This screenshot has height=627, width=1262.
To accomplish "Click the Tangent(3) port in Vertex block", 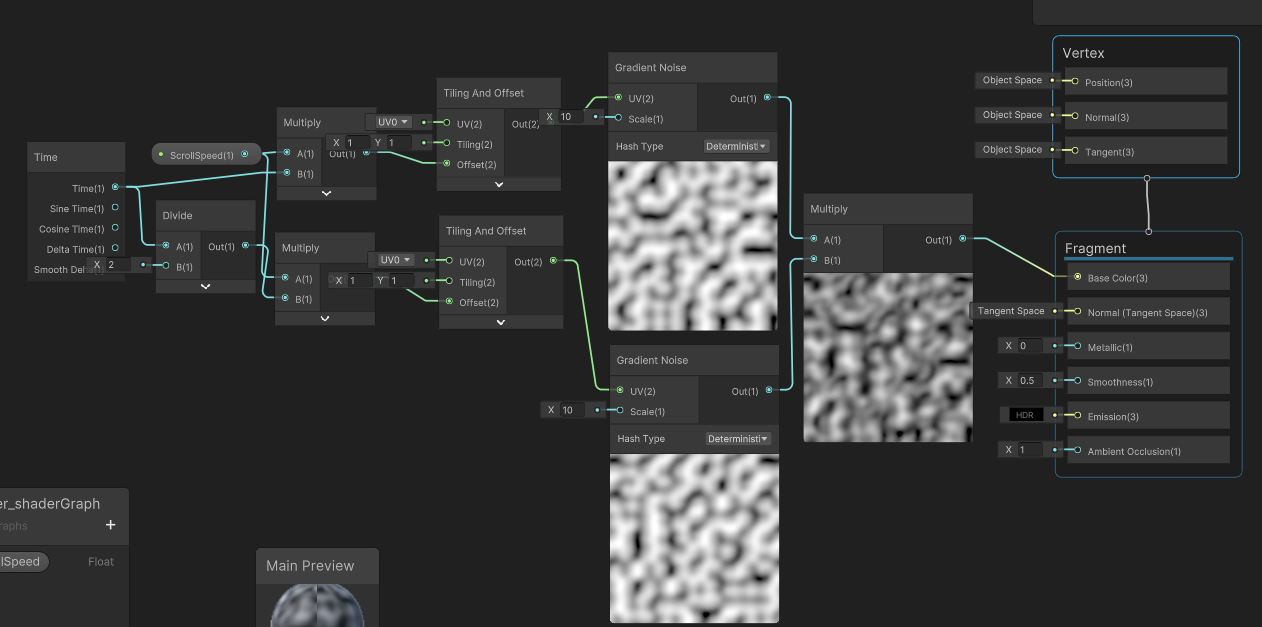I will (x=1074, y=151).
